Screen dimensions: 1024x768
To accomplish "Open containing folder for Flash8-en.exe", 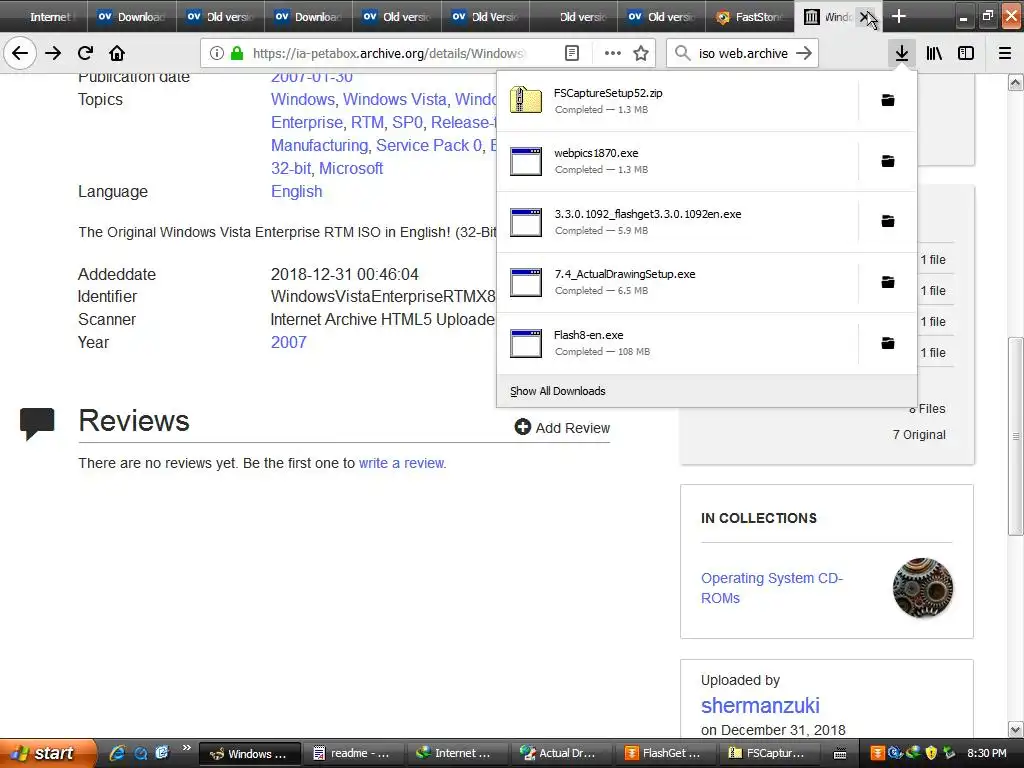I will pyautogui.click(x=888, y=343).
